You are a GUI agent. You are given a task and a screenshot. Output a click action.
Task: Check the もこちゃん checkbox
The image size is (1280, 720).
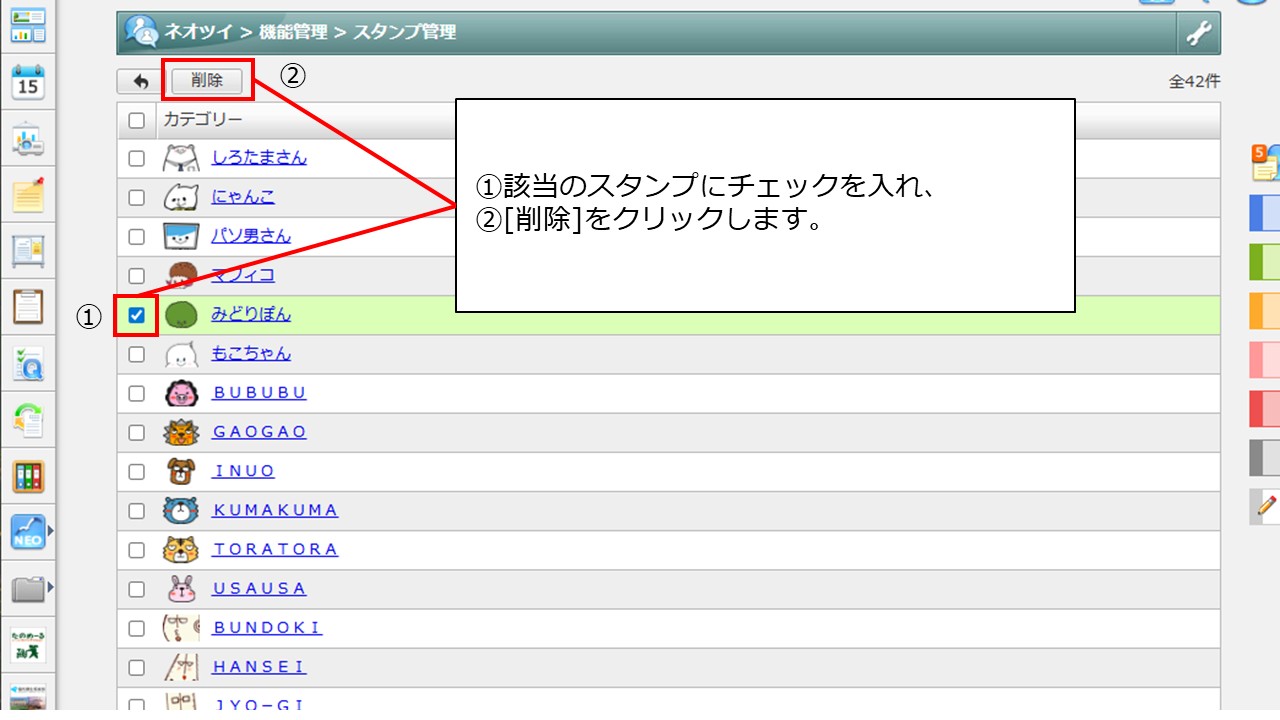click(x=137, y=354)
